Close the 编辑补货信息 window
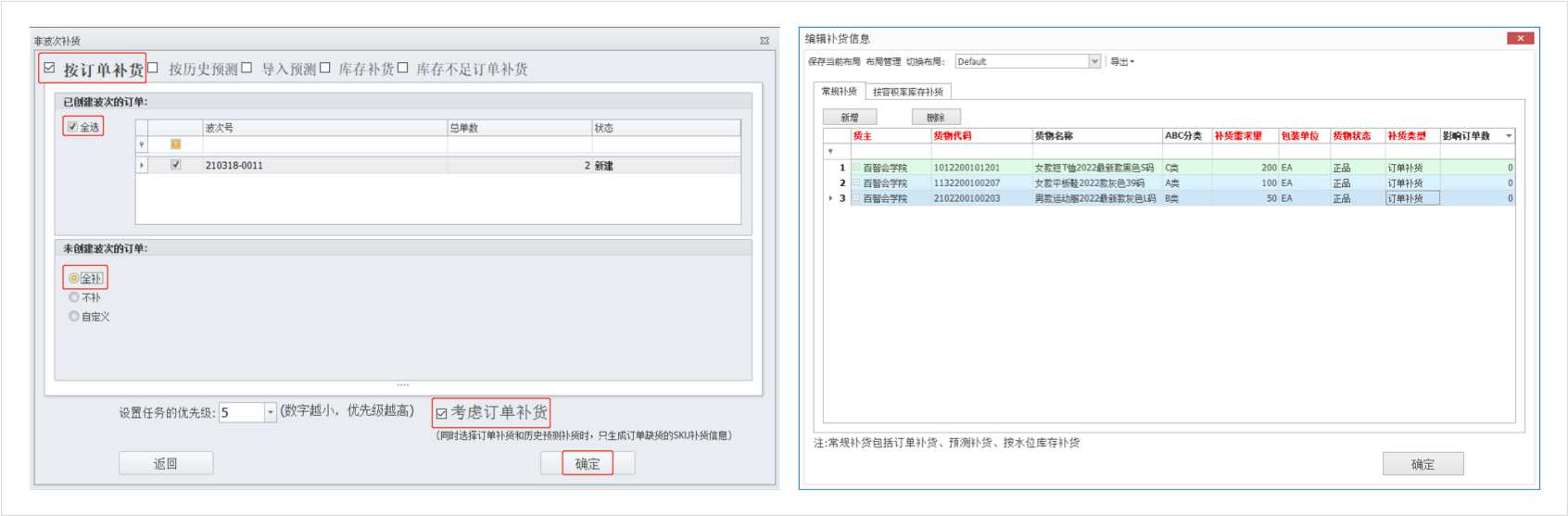This screenshot has width=1568, height=516. coord(1520,38)
